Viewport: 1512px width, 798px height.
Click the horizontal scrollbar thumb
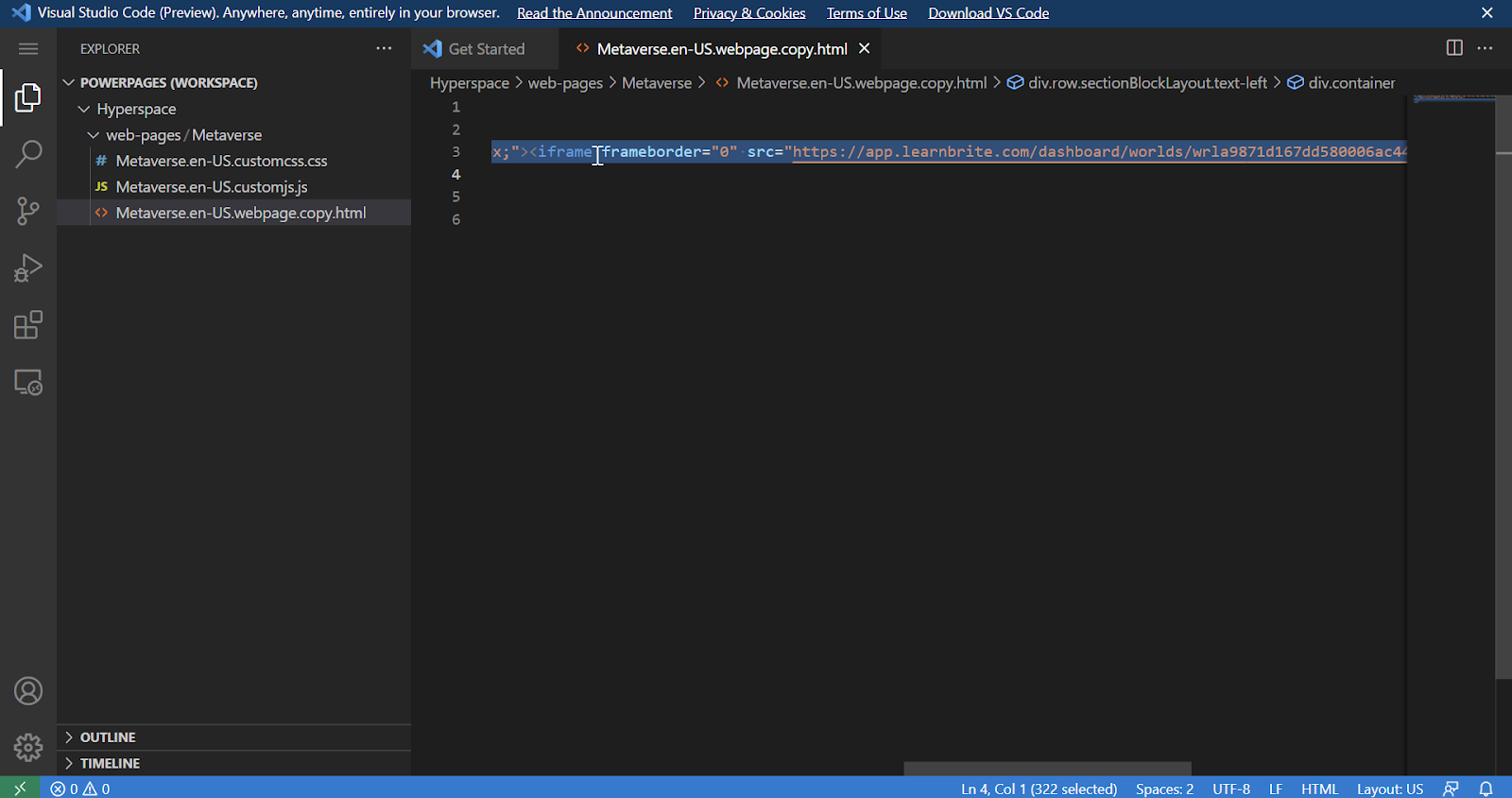(1047, 769)
